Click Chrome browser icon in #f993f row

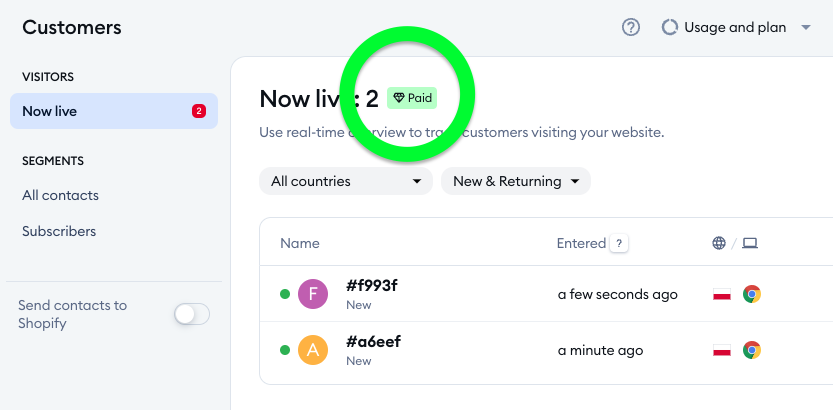[x=751, y=294]
